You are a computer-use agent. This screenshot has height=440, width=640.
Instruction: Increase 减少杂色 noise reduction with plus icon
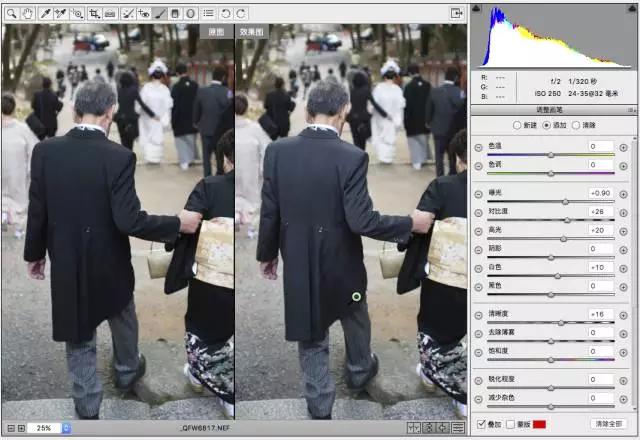[623, 399]
